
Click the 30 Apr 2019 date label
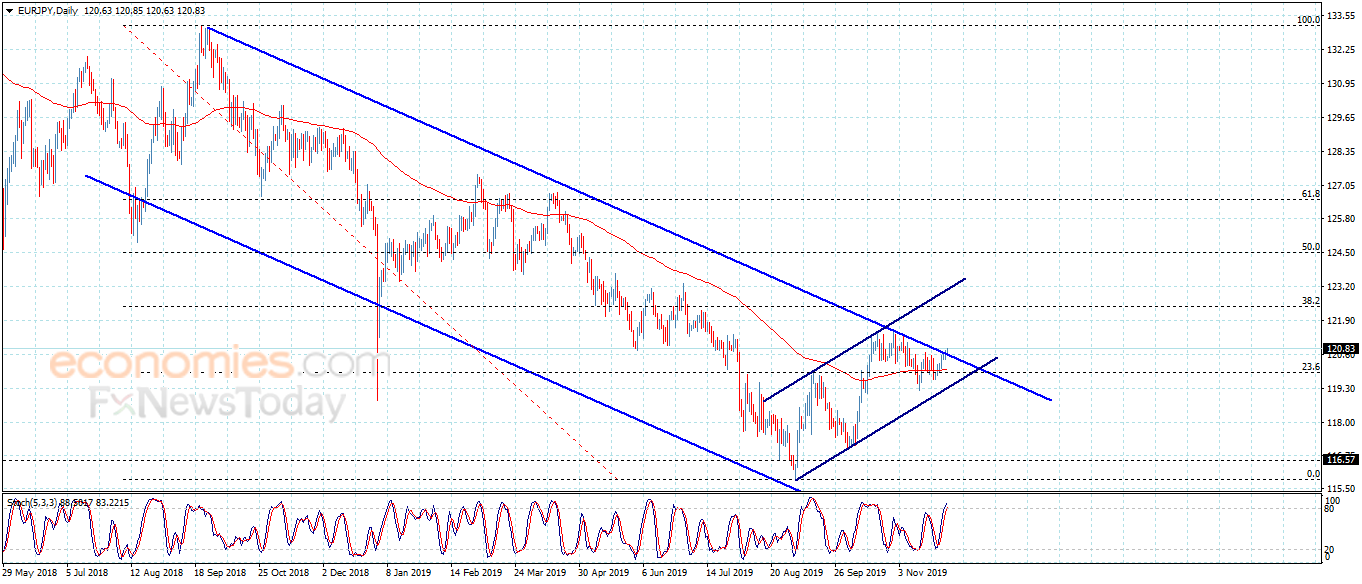(605, 574)
